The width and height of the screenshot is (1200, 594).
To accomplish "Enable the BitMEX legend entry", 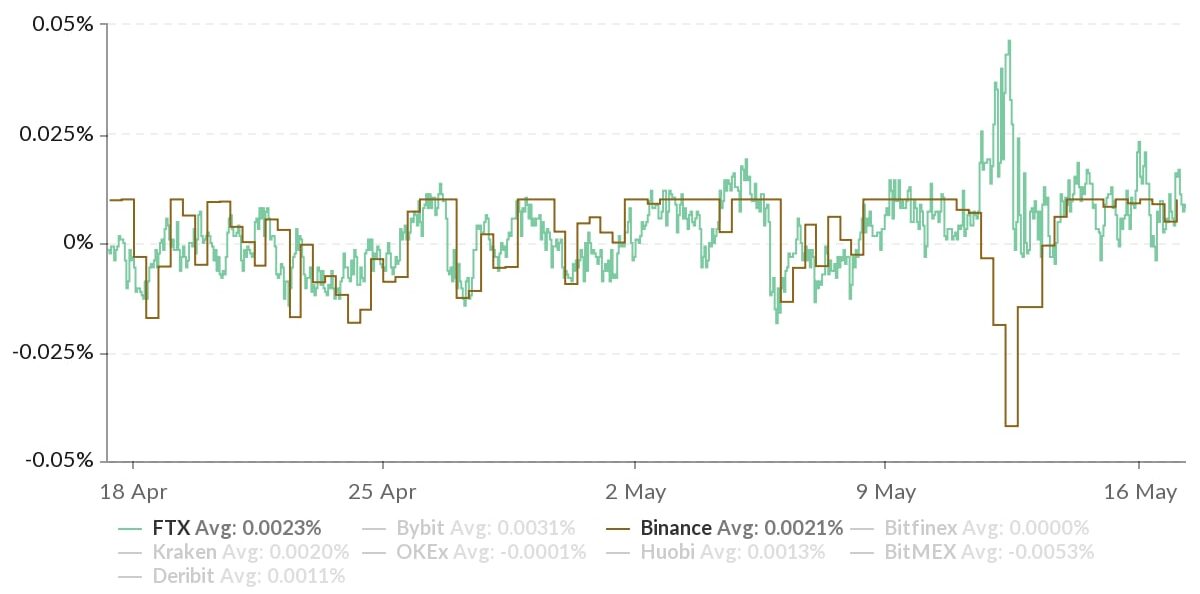I will point(989,552).
